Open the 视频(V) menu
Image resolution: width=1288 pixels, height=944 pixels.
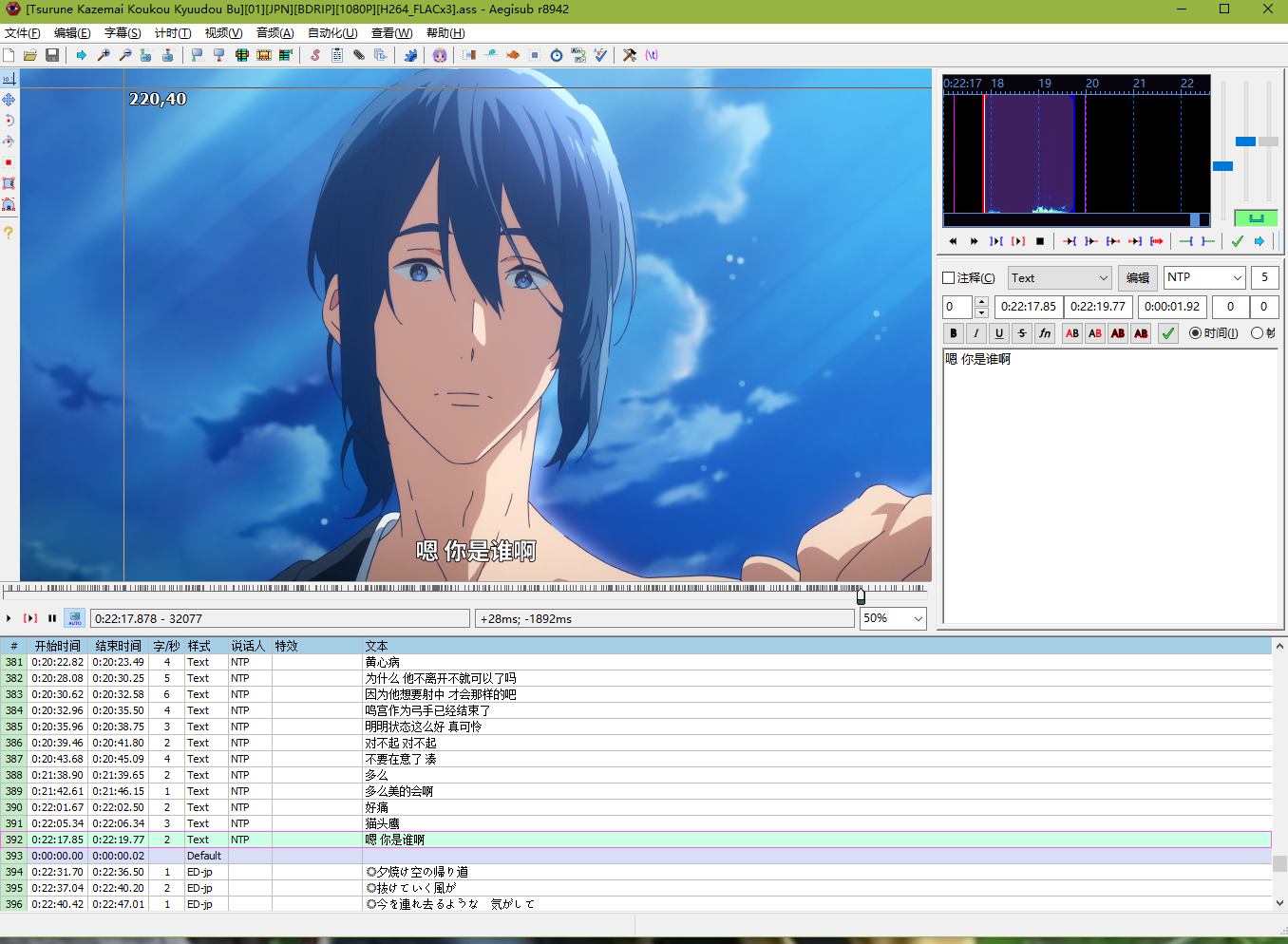[x=223, y=33]
